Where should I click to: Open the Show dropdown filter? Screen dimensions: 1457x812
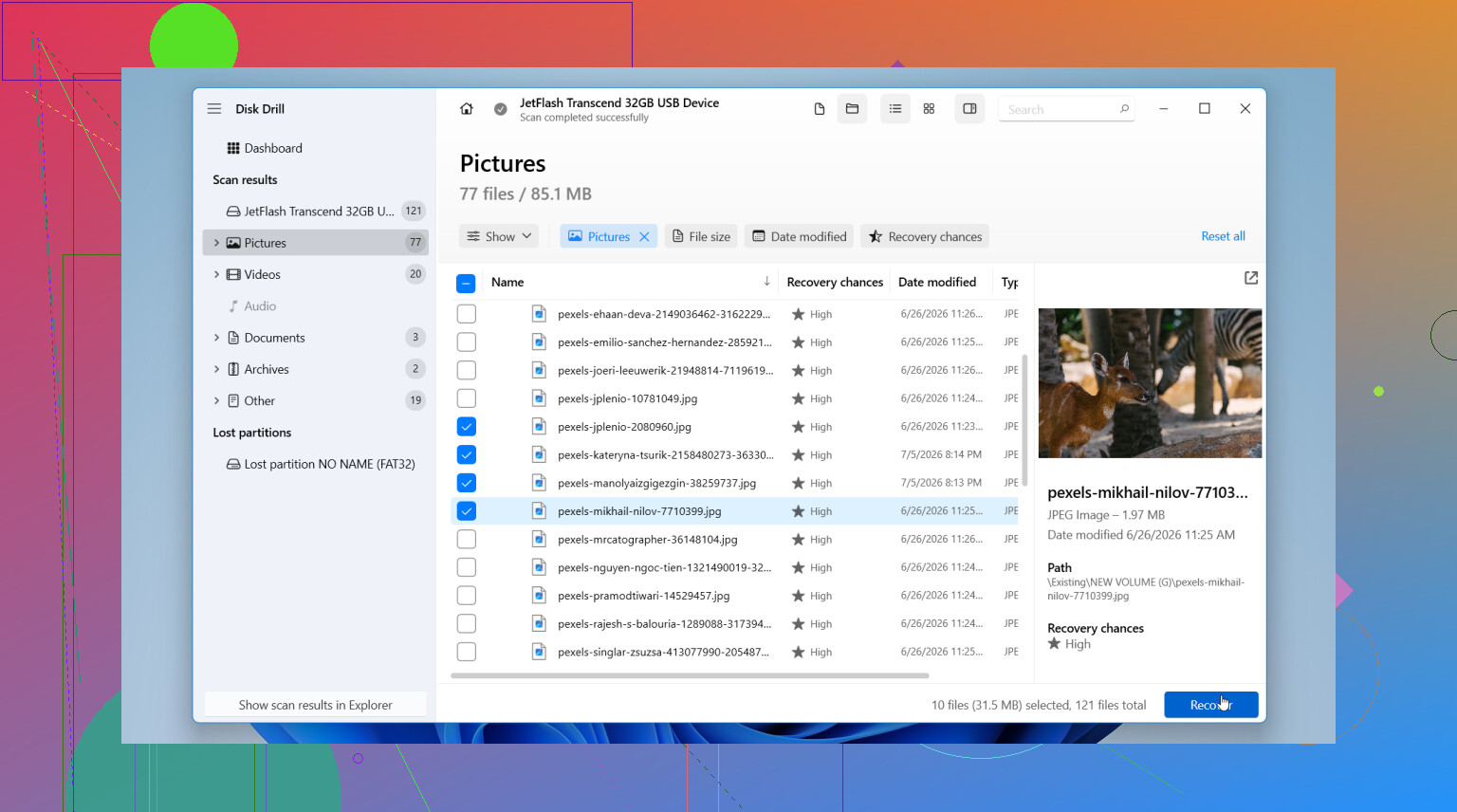[x=499, y=236]
